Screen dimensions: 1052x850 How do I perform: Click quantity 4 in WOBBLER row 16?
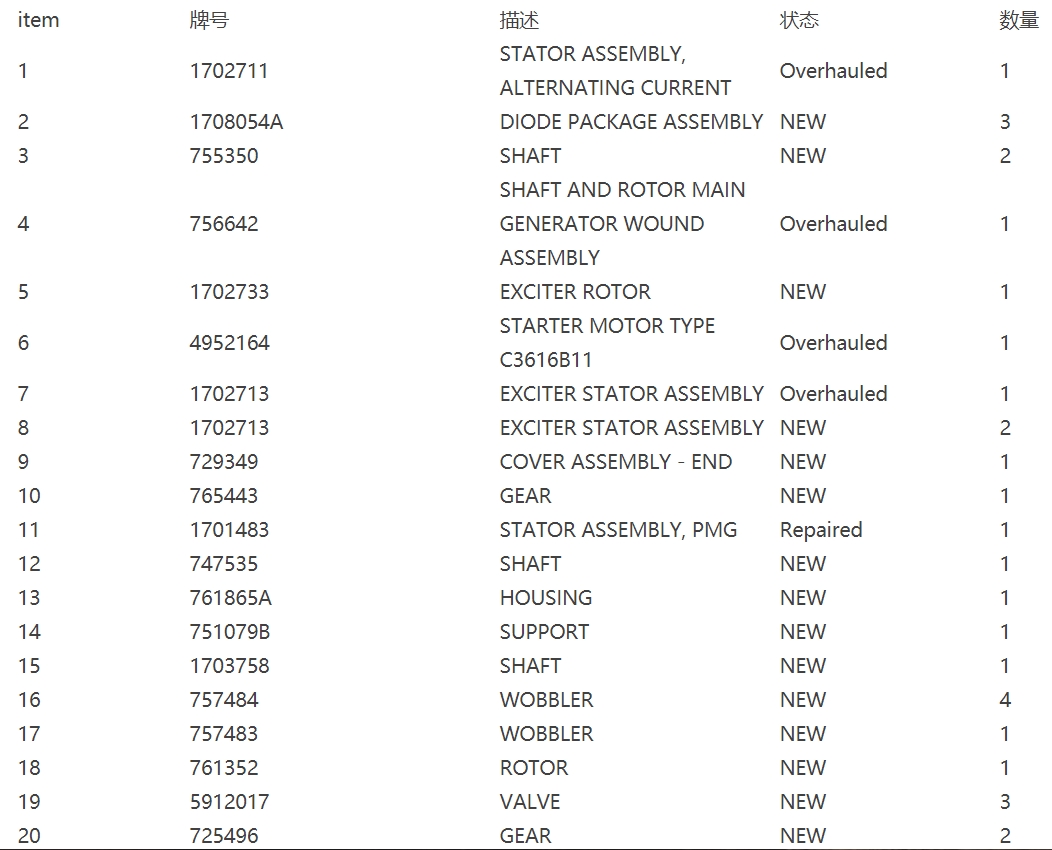(1004, 700)
